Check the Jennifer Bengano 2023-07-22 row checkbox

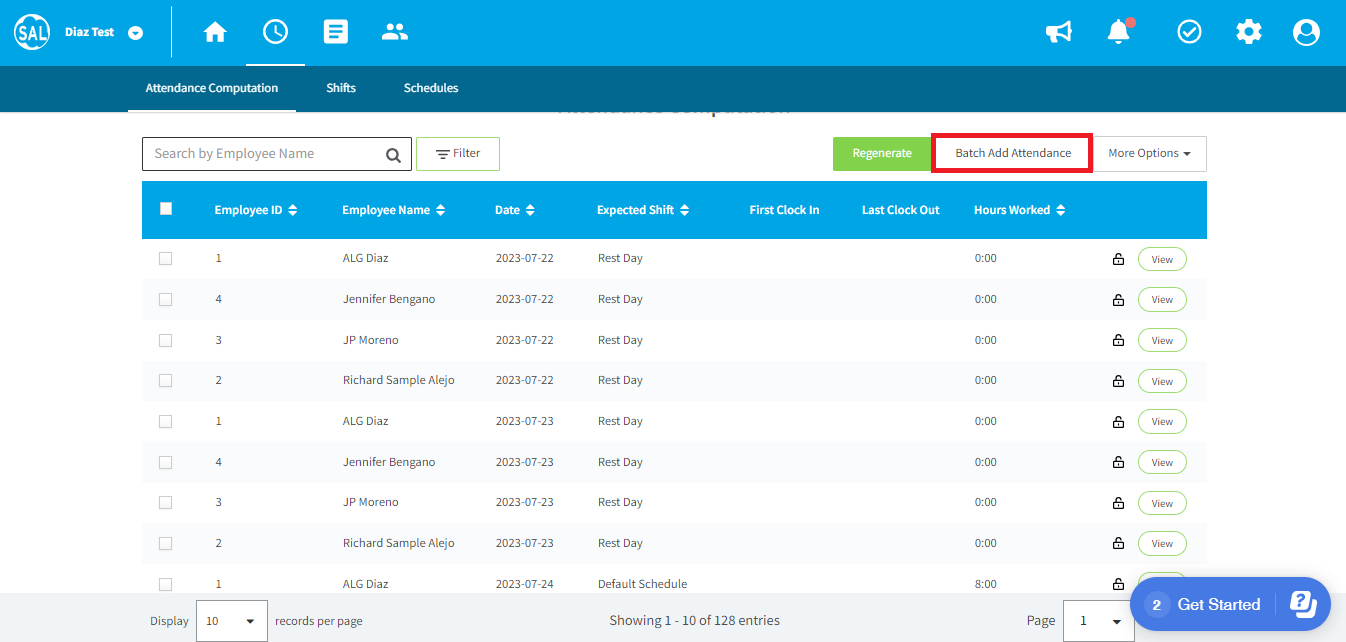pyautogui.click(x=165, y=299)
